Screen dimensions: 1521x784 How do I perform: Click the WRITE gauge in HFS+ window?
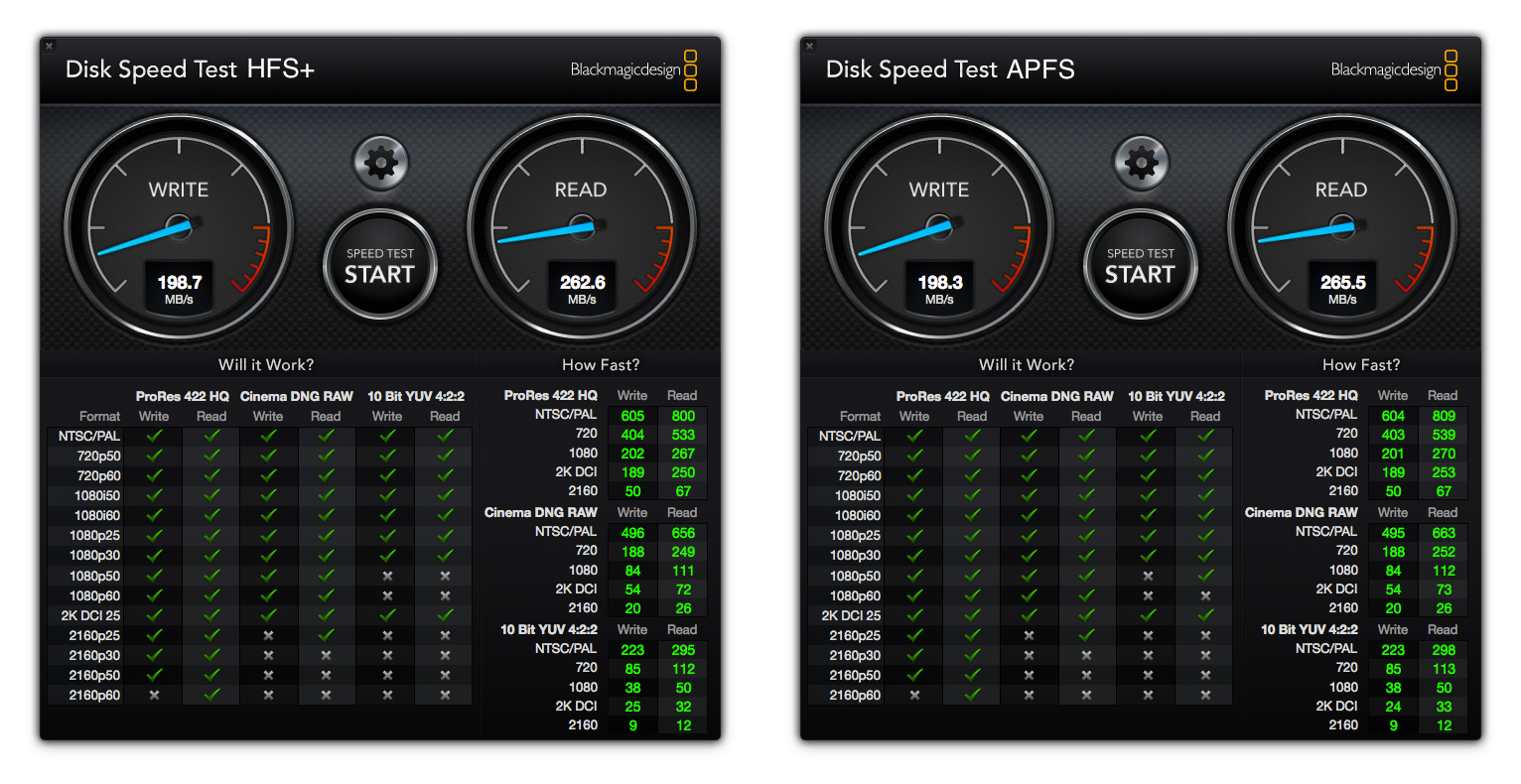click(x=179, y=226)
